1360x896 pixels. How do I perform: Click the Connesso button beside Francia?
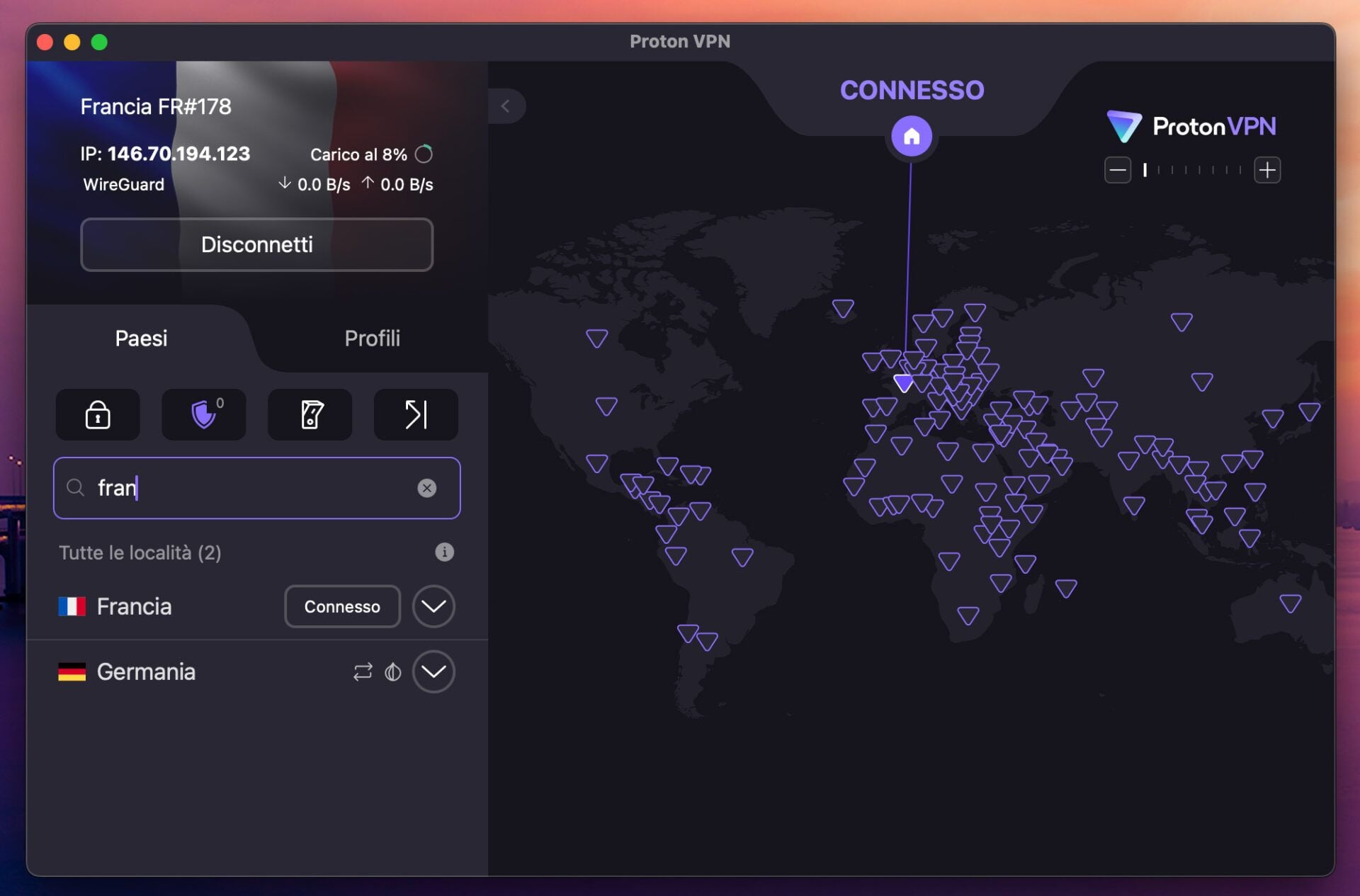tap(342, 606)
